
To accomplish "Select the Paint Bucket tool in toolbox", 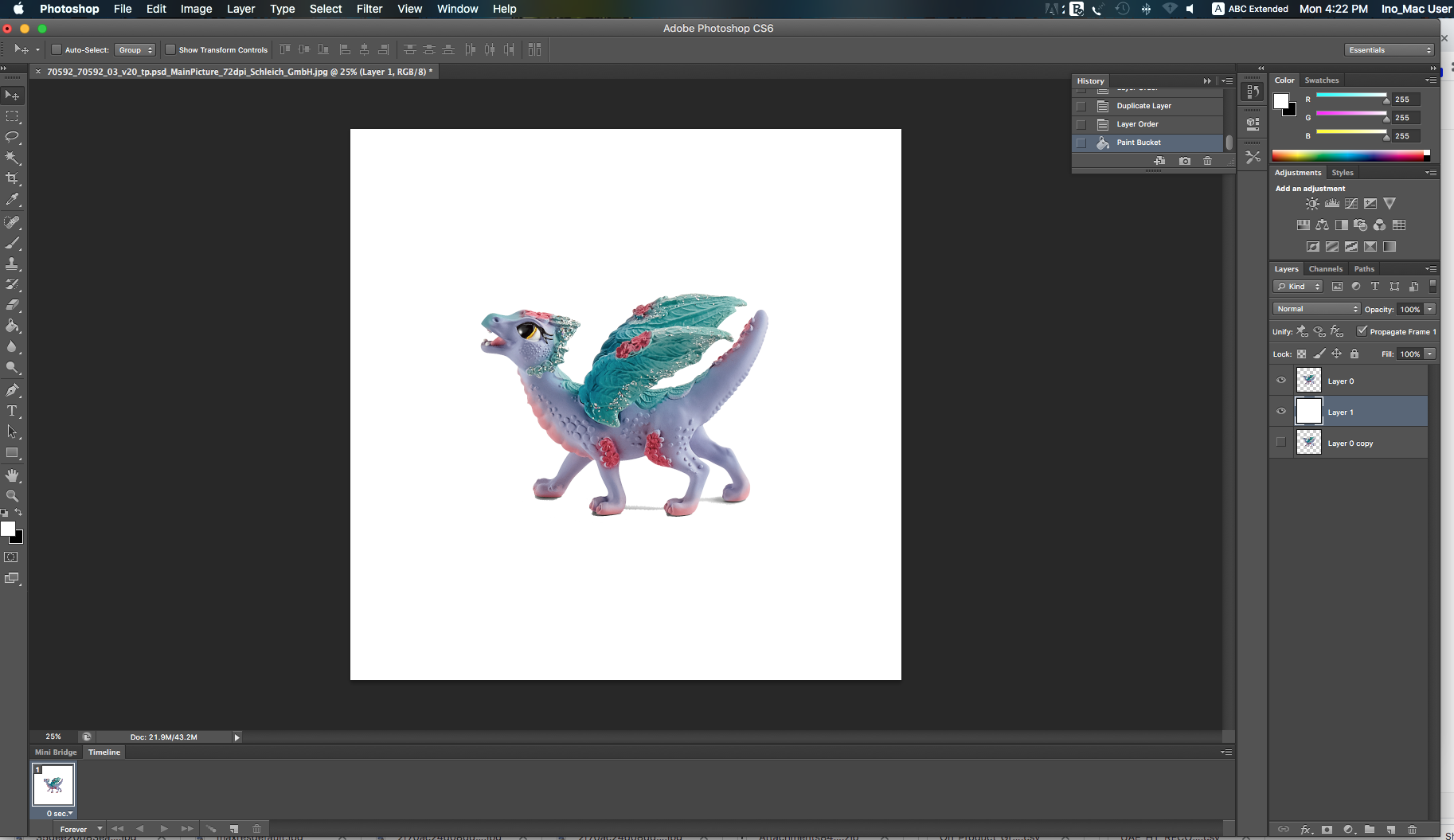I will click(12, 326).
